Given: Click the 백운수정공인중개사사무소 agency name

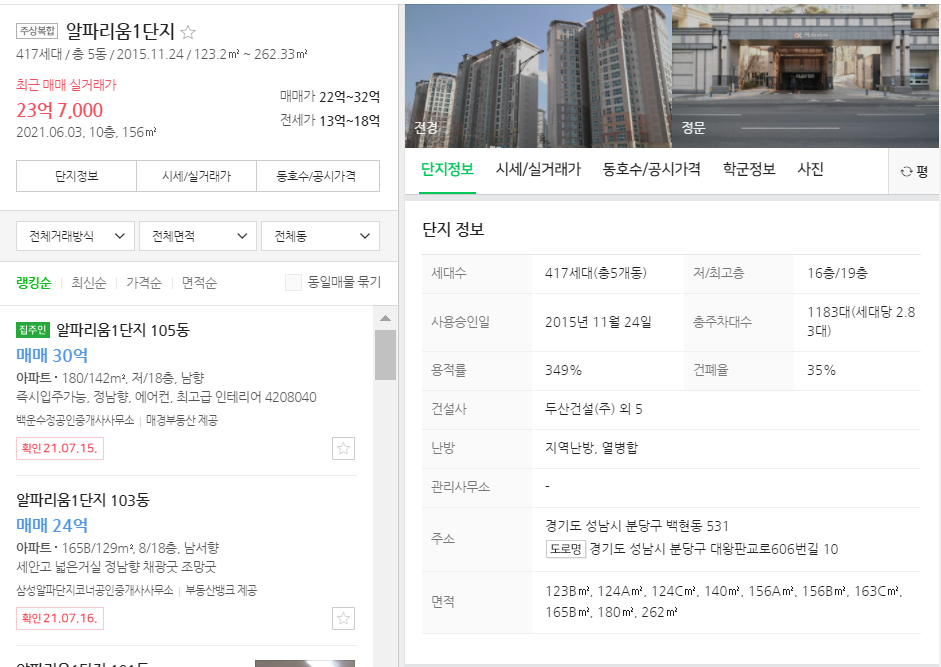Looking at the screenshot, I should pyautogui.click(x=75, y=420).
